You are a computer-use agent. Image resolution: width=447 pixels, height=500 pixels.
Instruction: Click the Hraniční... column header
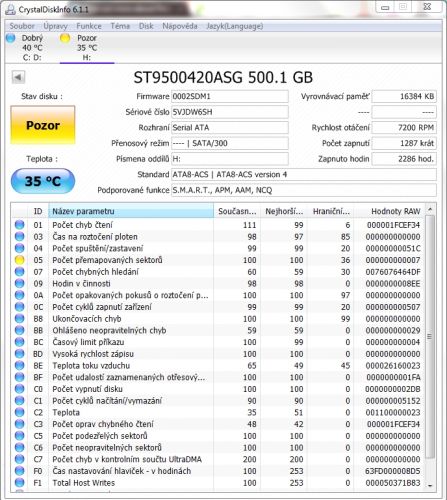(x=331, y=211)
